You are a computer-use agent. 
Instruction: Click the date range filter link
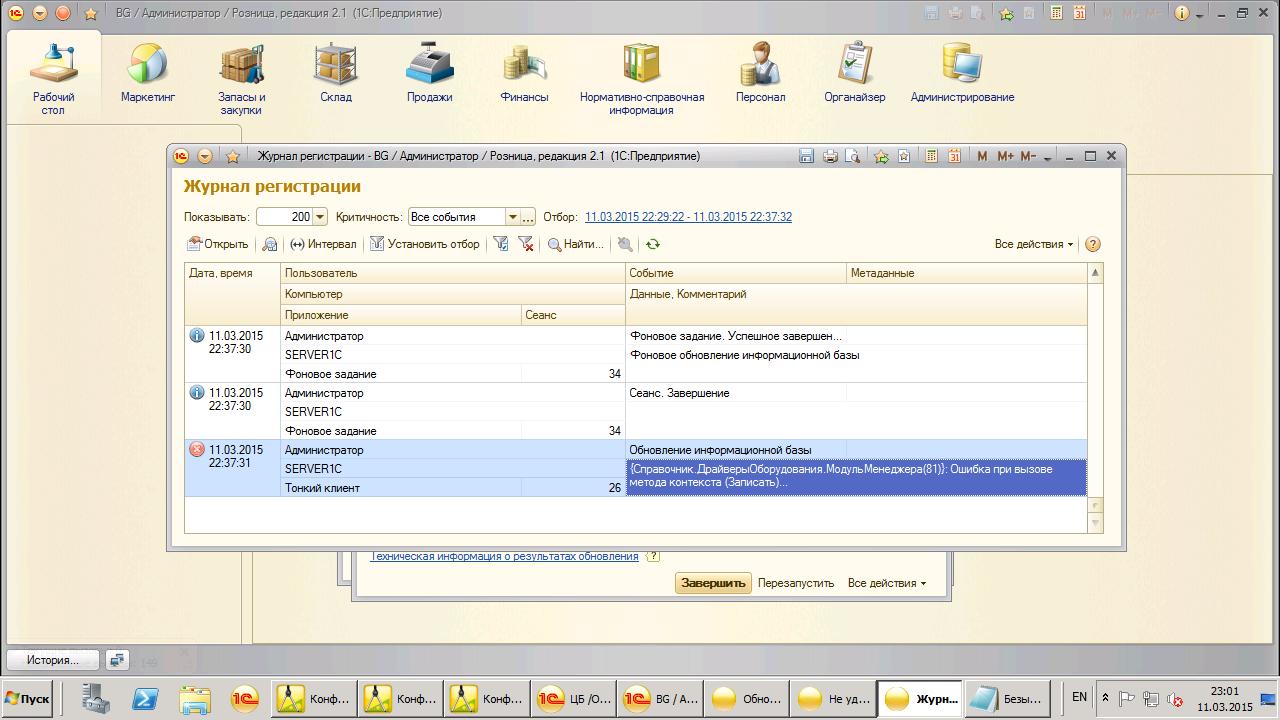click(688, 217)
